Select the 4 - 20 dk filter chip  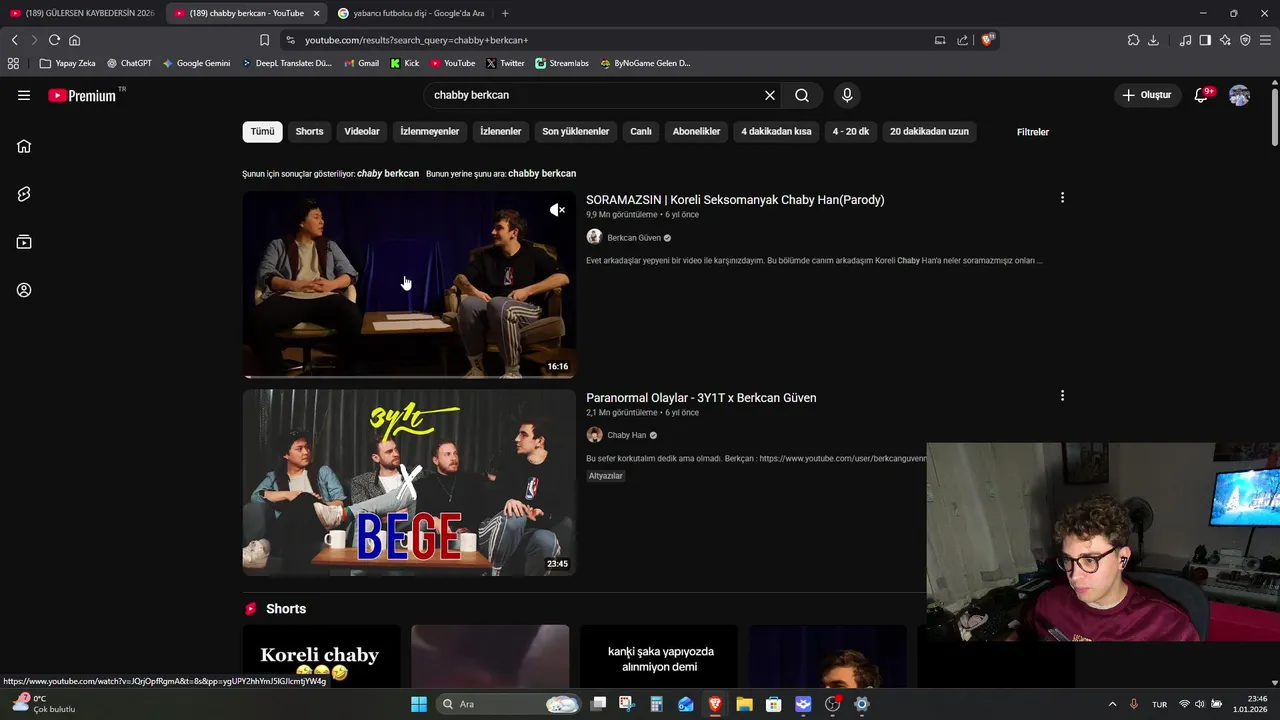point(851,132)
